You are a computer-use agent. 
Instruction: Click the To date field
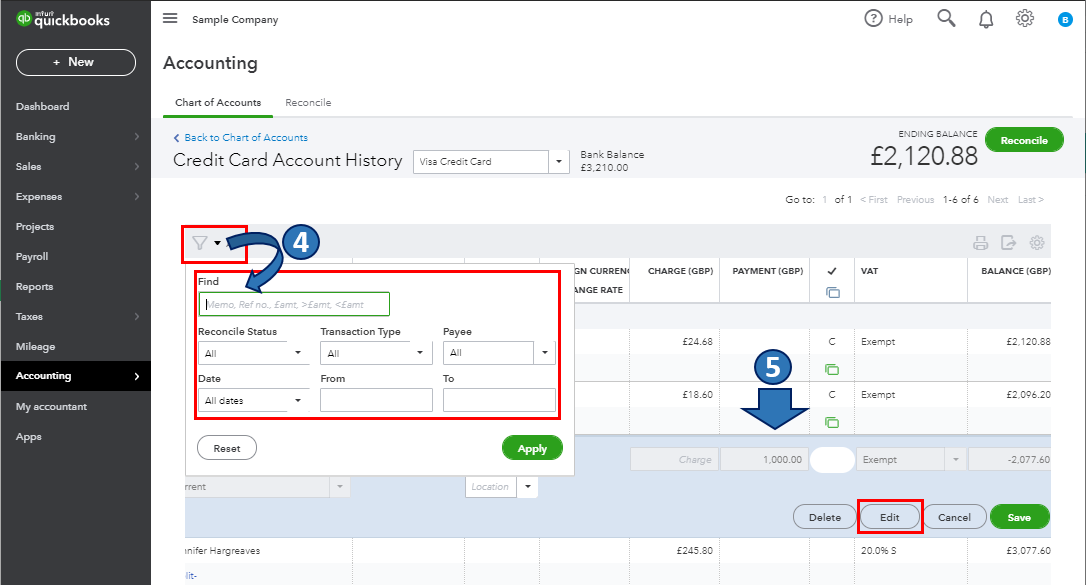499,400
